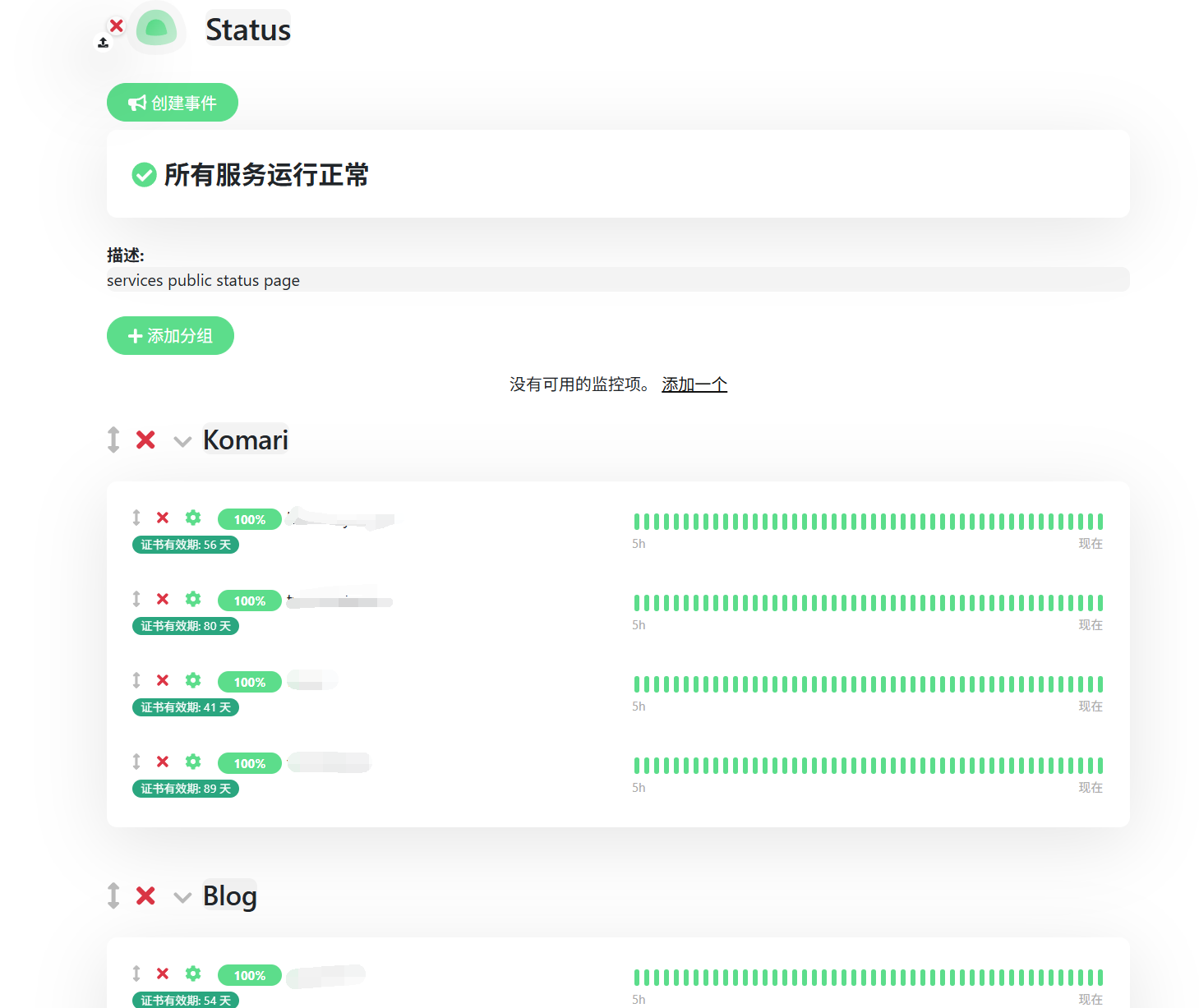Open the 添加一个 link
Image resolution: width=1199 pixels, height=1008 pixels.
tap(694, 384)
